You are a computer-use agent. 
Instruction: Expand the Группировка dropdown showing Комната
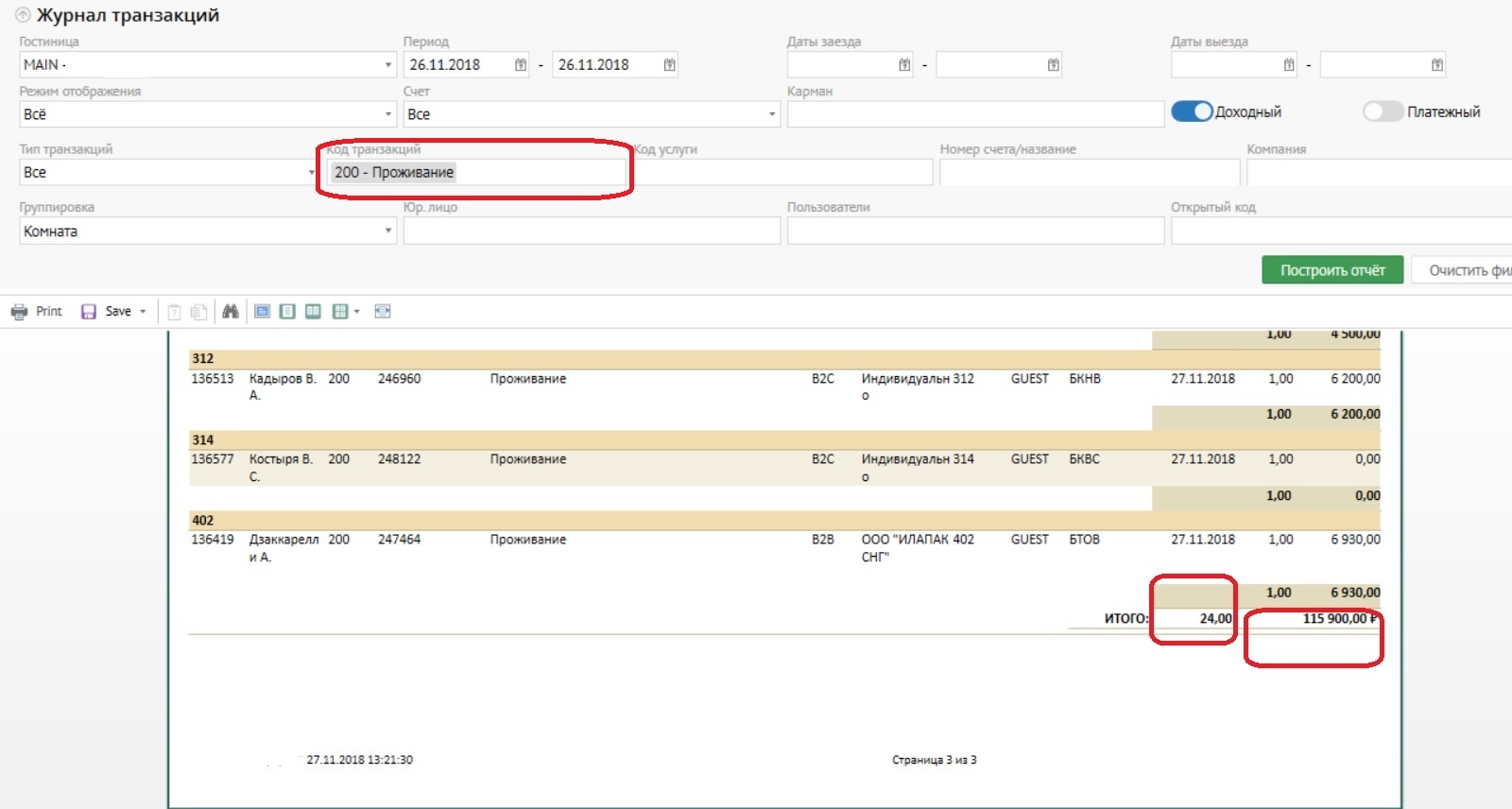(387, 232)
